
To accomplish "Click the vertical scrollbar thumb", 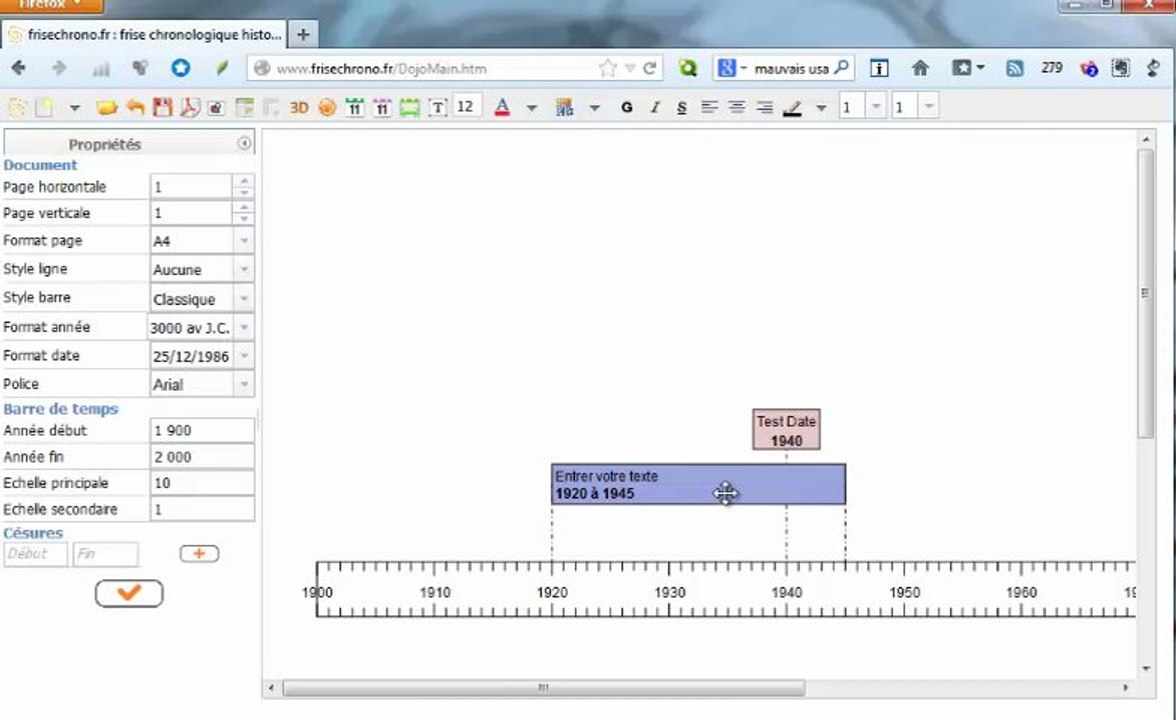I will (1145, 292).
